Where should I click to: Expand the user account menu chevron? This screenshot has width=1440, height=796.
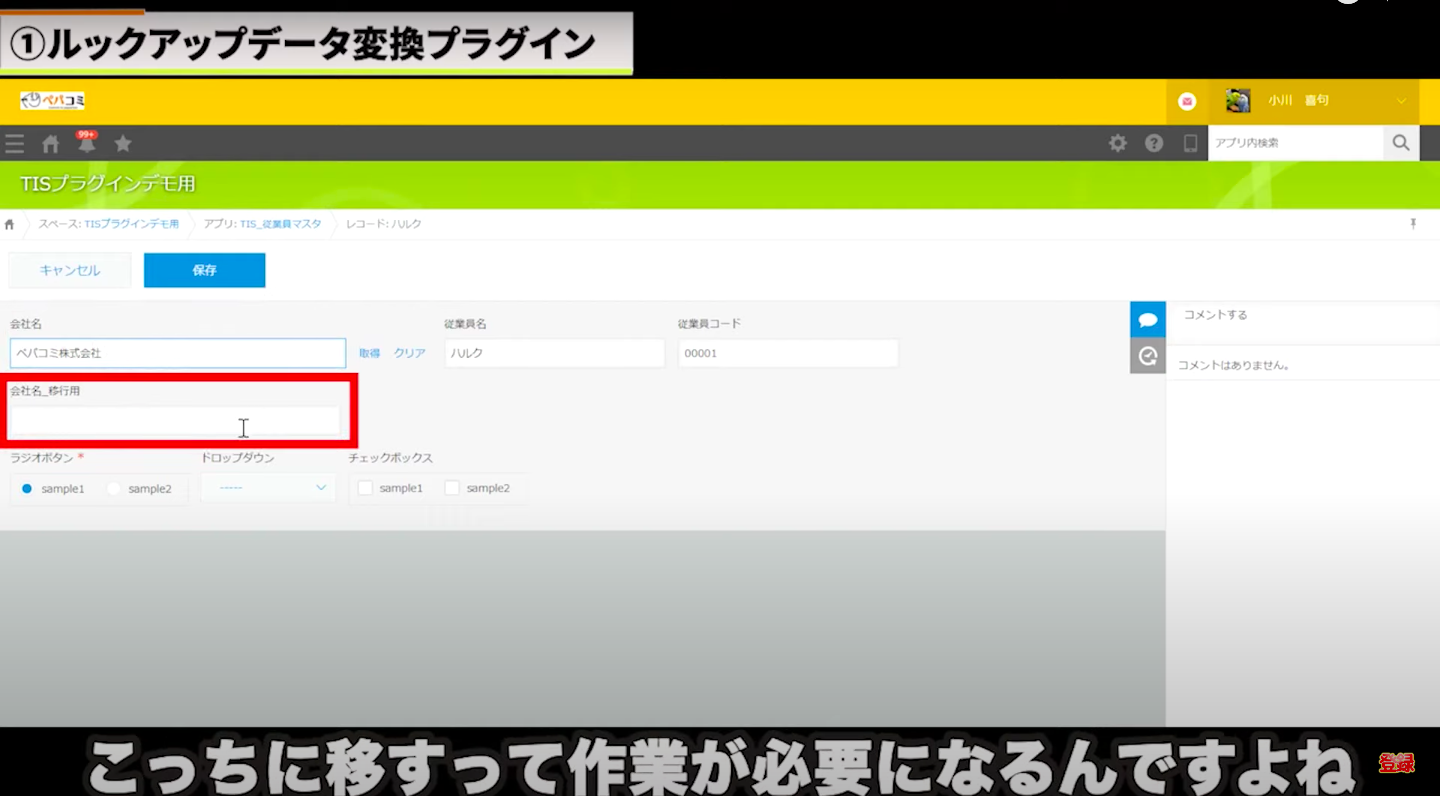pos(1401,101)
